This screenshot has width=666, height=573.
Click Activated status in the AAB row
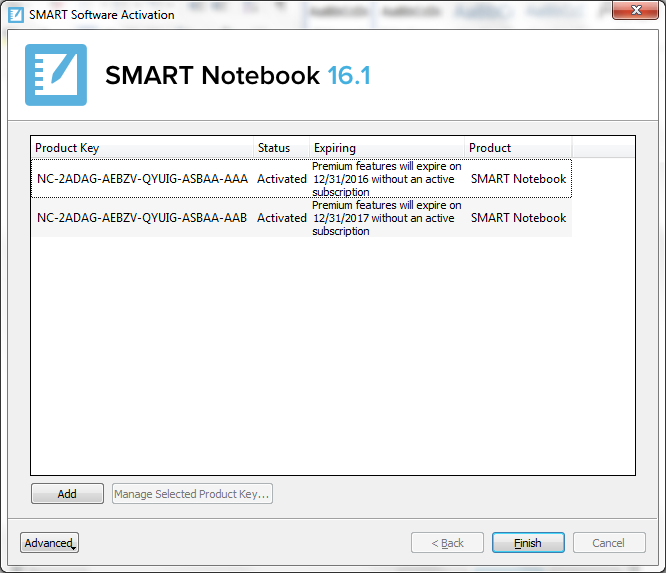point(282,218)
